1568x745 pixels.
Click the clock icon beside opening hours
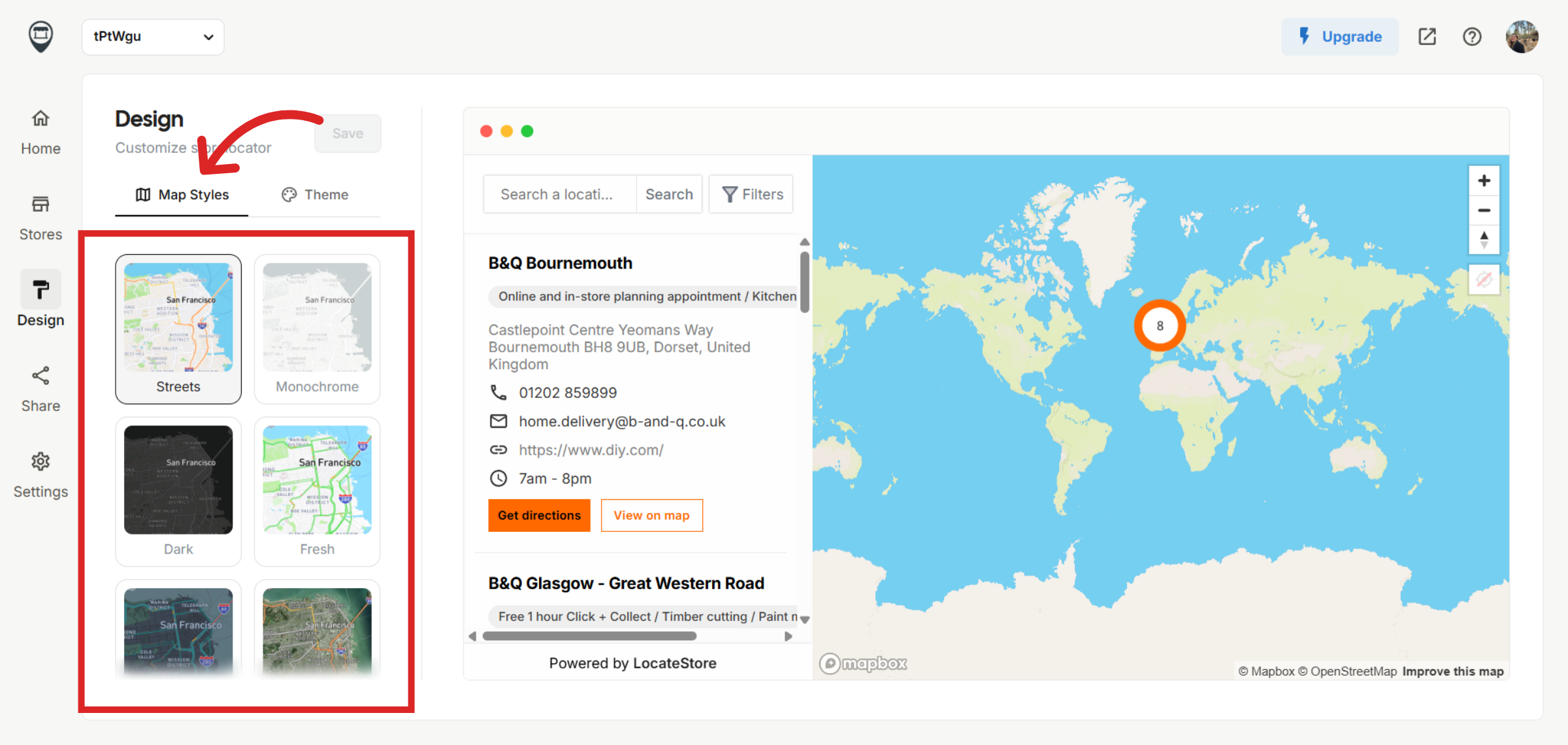(498, 478)
